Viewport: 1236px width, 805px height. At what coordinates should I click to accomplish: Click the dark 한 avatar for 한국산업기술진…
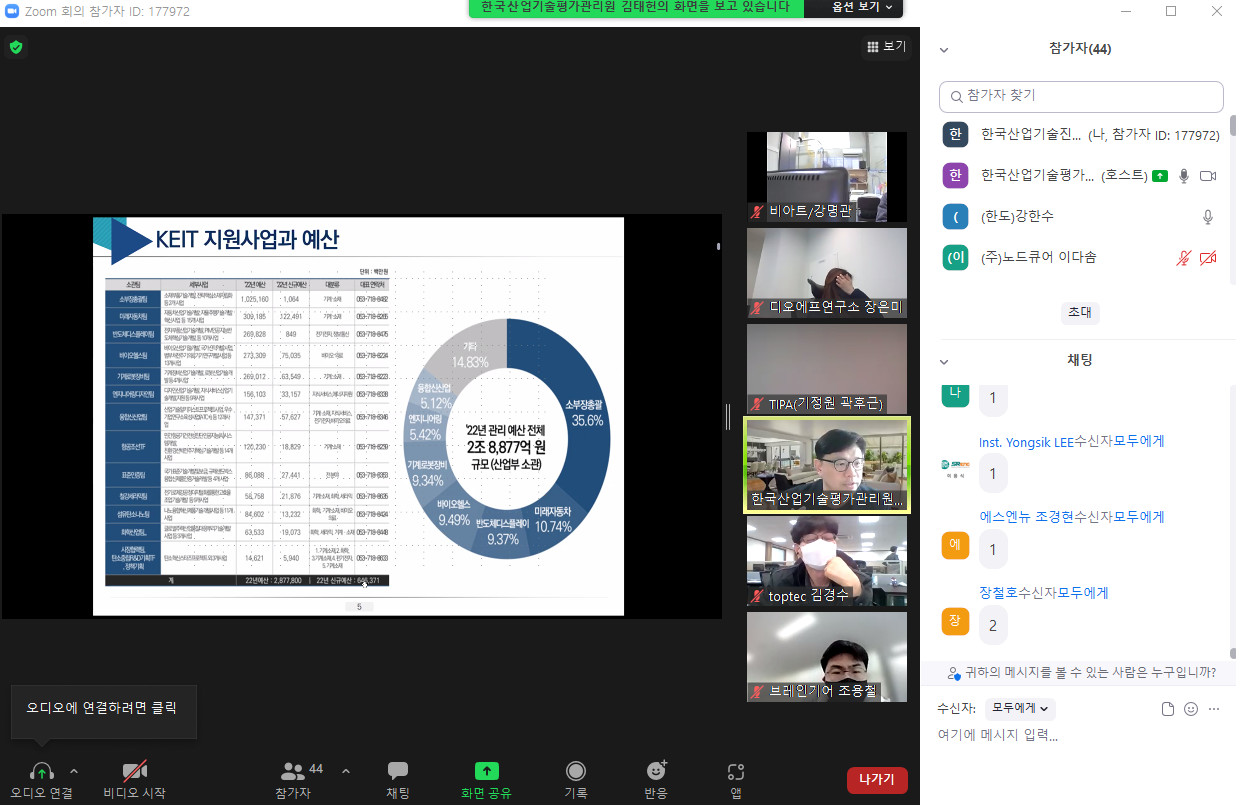coord(956,134)
